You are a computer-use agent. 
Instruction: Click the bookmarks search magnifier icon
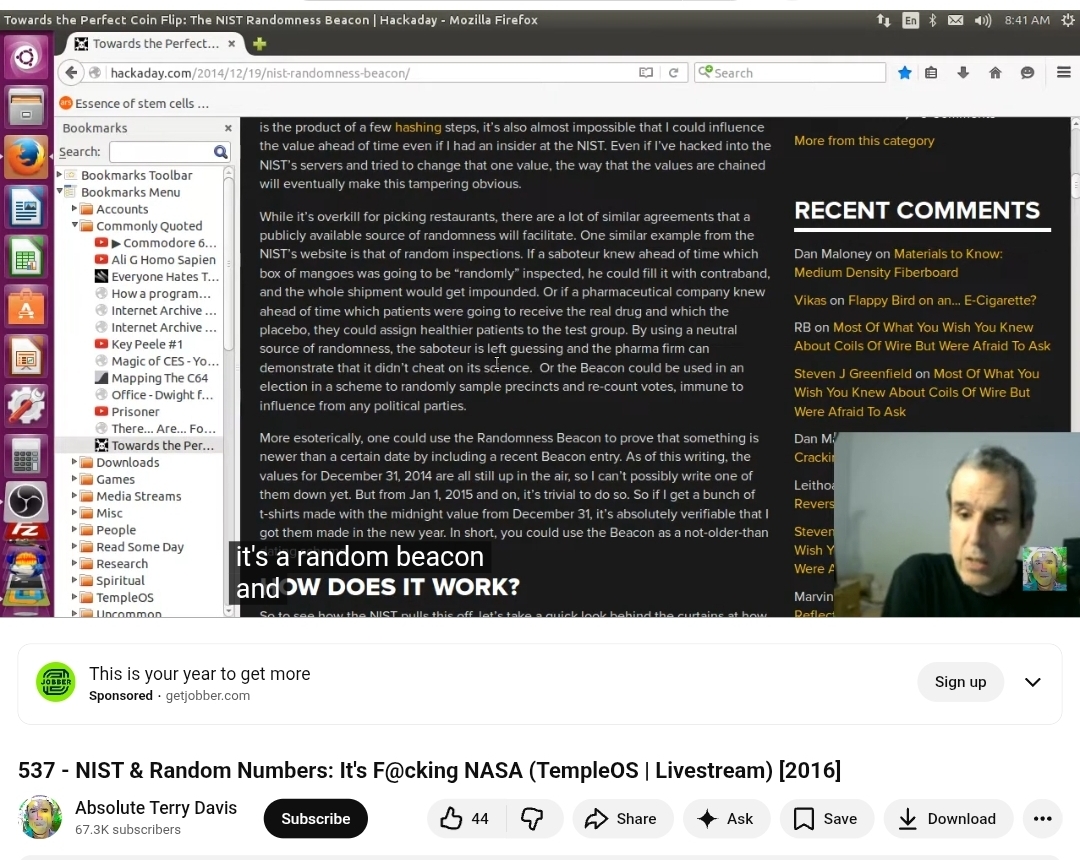220,151
